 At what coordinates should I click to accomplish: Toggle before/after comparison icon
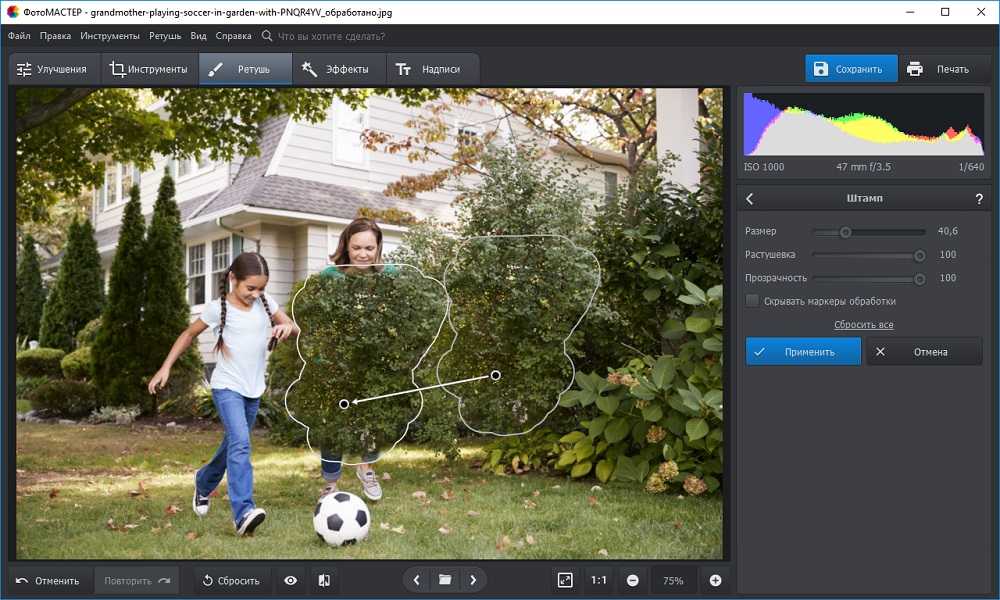click(324, 580)
